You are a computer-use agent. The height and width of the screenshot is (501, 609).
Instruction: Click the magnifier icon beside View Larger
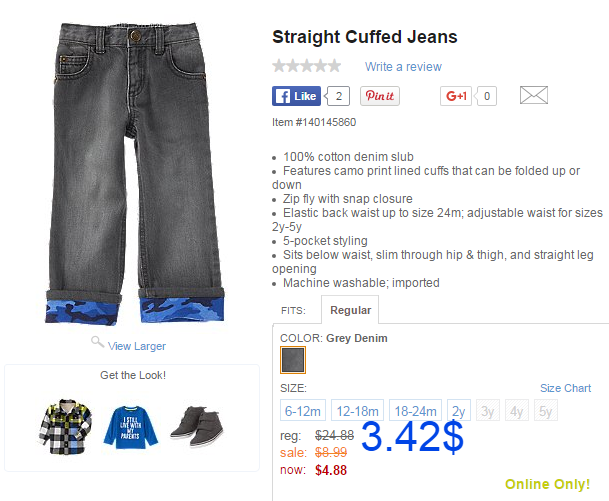pos(97,342)
